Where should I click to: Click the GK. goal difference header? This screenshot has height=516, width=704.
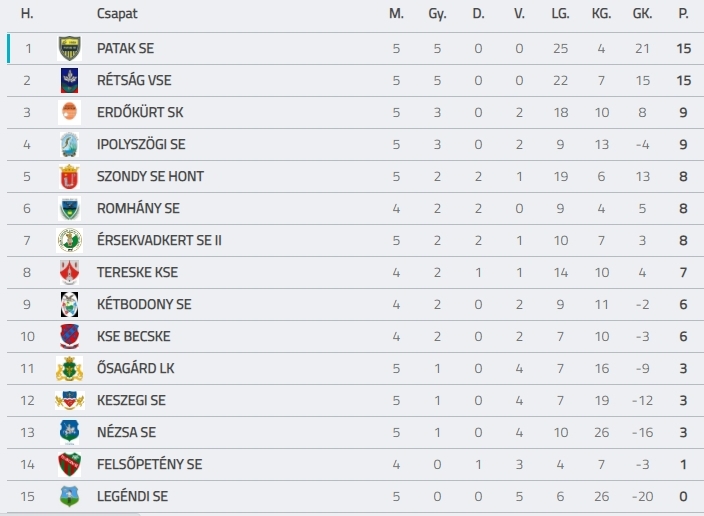(642, 13)
